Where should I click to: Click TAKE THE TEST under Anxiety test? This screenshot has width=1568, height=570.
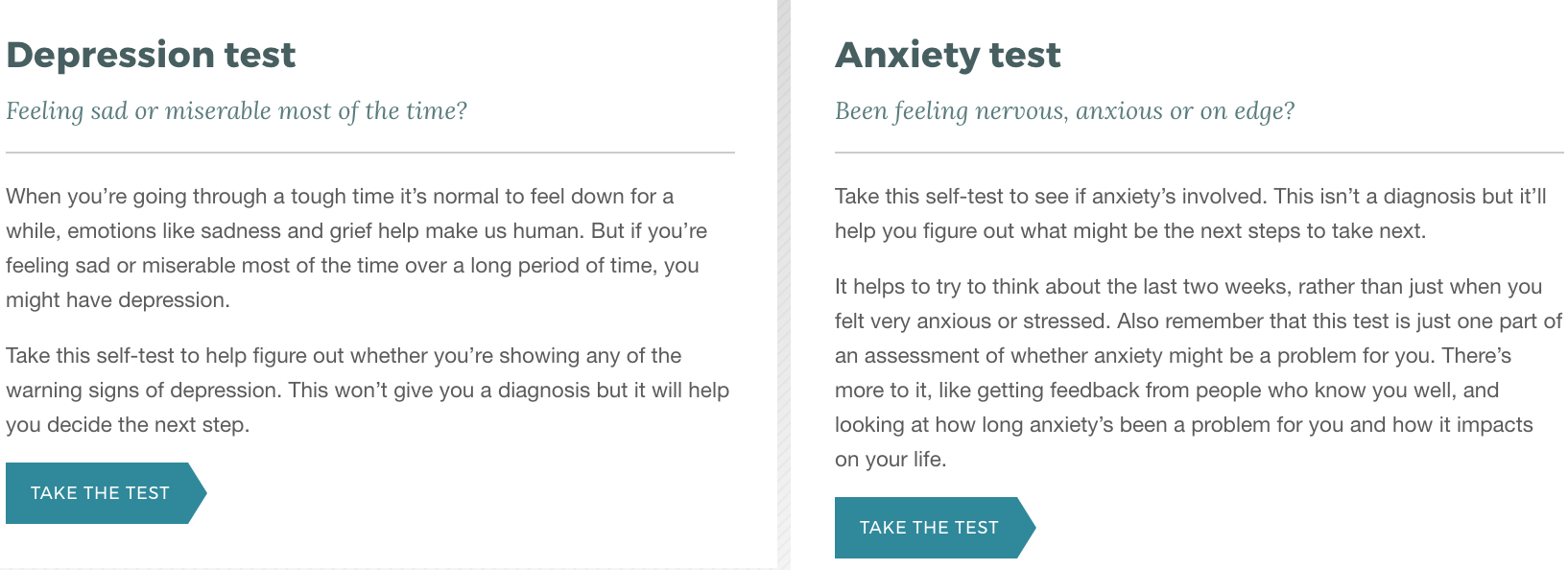(x=929, y=527)
